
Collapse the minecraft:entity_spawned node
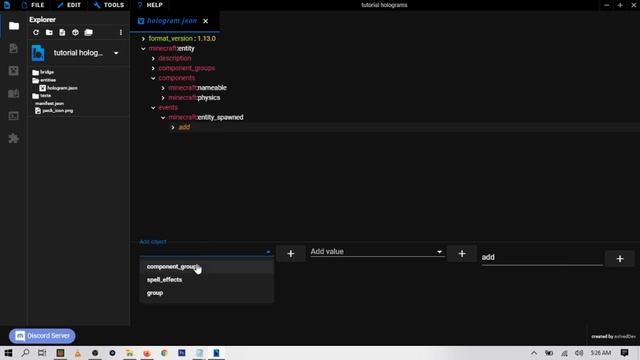tap(163, 117)
